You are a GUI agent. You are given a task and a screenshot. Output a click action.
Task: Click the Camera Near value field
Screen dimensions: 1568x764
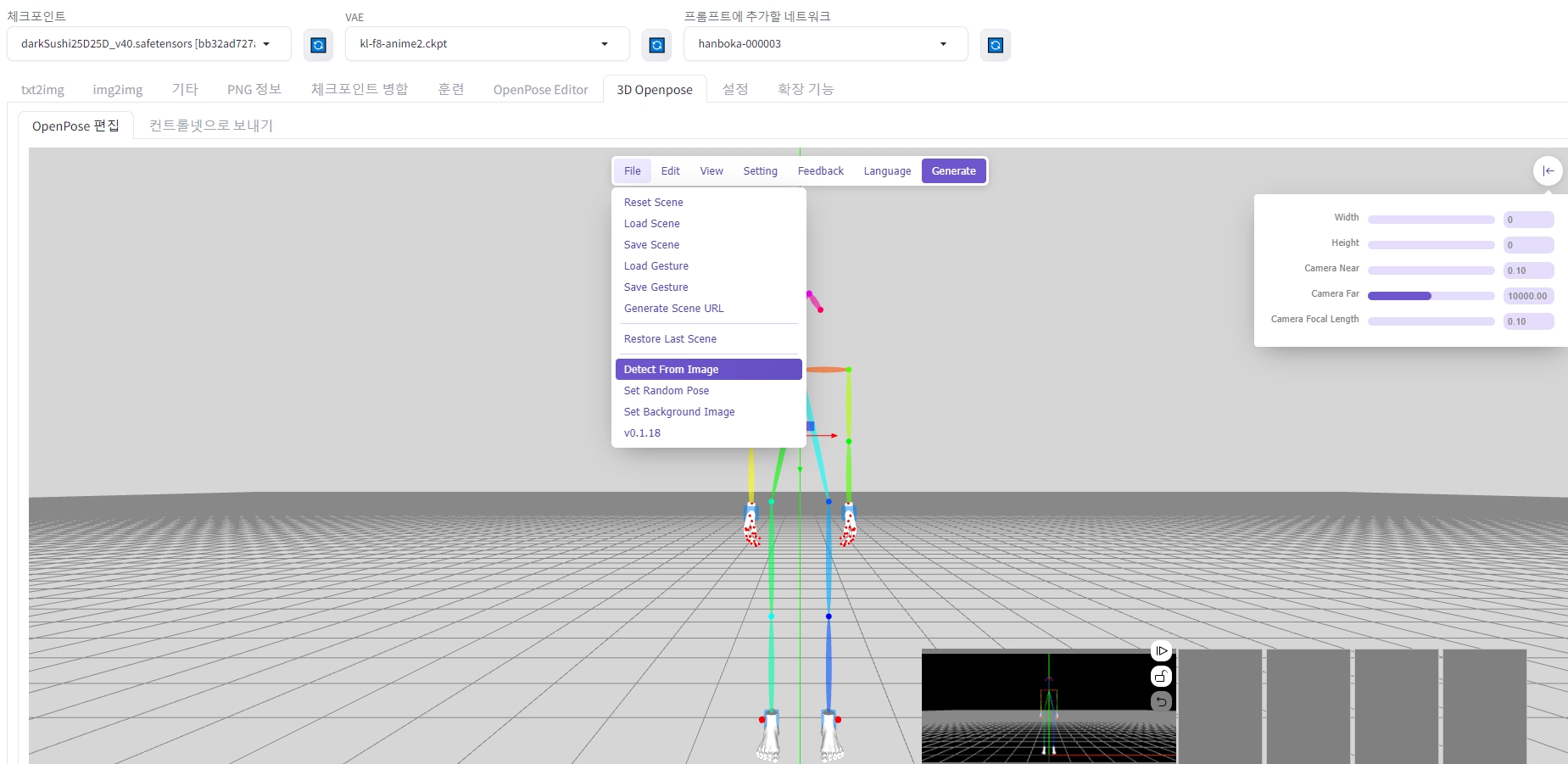(x=1528, y=270)
